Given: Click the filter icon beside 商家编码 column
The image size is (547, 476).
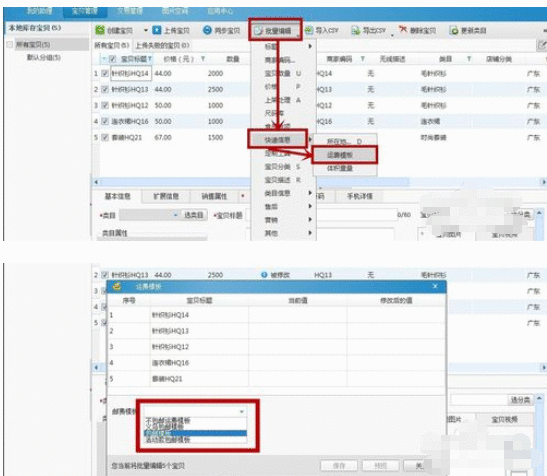Looking at the screenshot, I should [363, 59].
